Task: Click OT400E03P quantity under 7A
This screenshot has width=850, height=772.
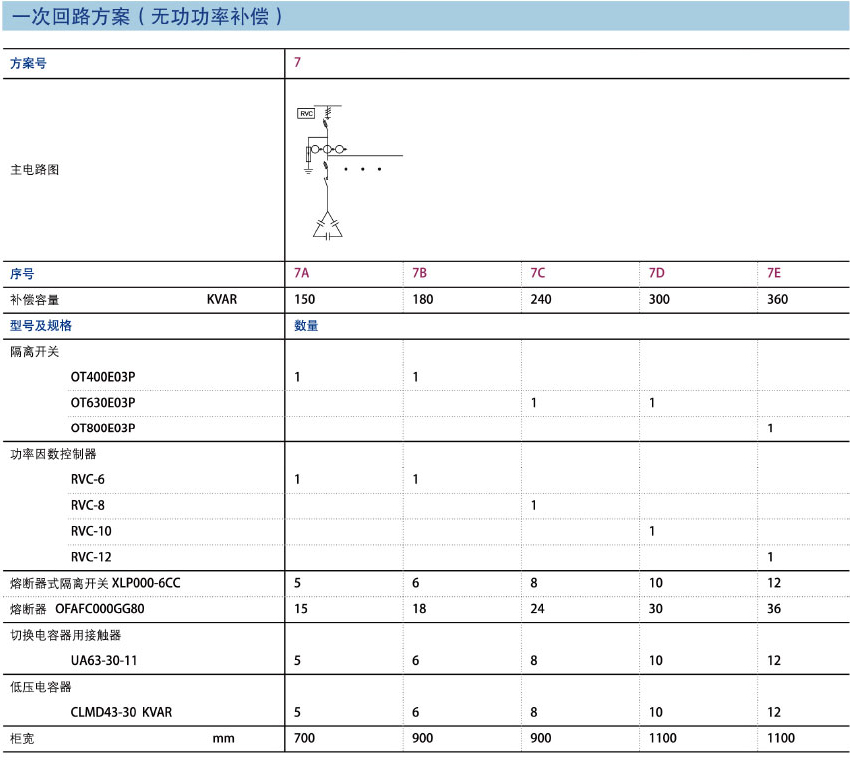Action: tap(297, 377)
